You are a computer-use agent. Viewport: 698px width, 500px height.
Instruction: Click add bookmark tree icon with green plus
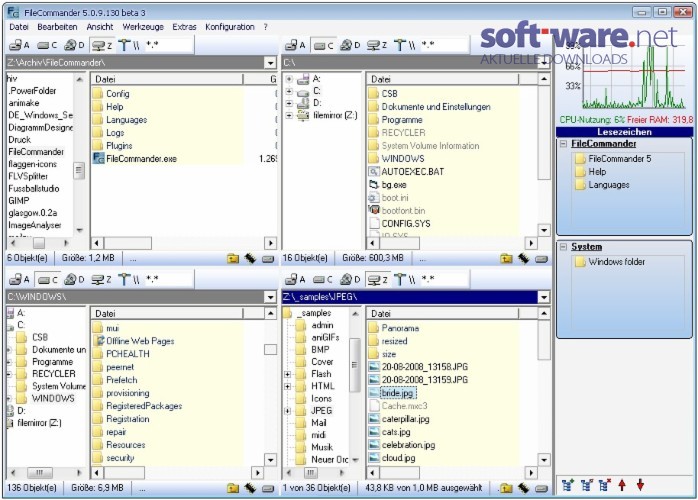click(x=568, y=485)
